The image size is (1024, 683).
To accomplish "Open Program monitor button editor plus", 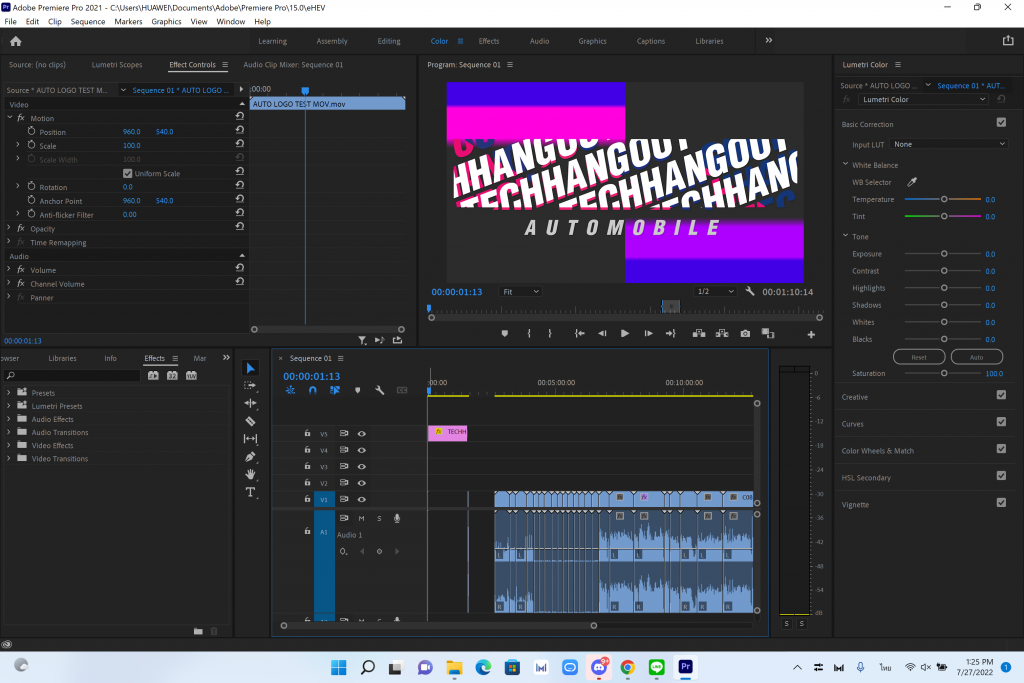I will pos(811,334).
